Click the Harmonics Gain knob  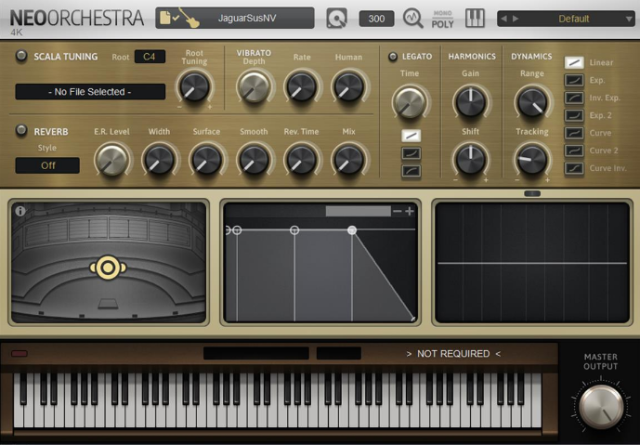coord(470,102)
